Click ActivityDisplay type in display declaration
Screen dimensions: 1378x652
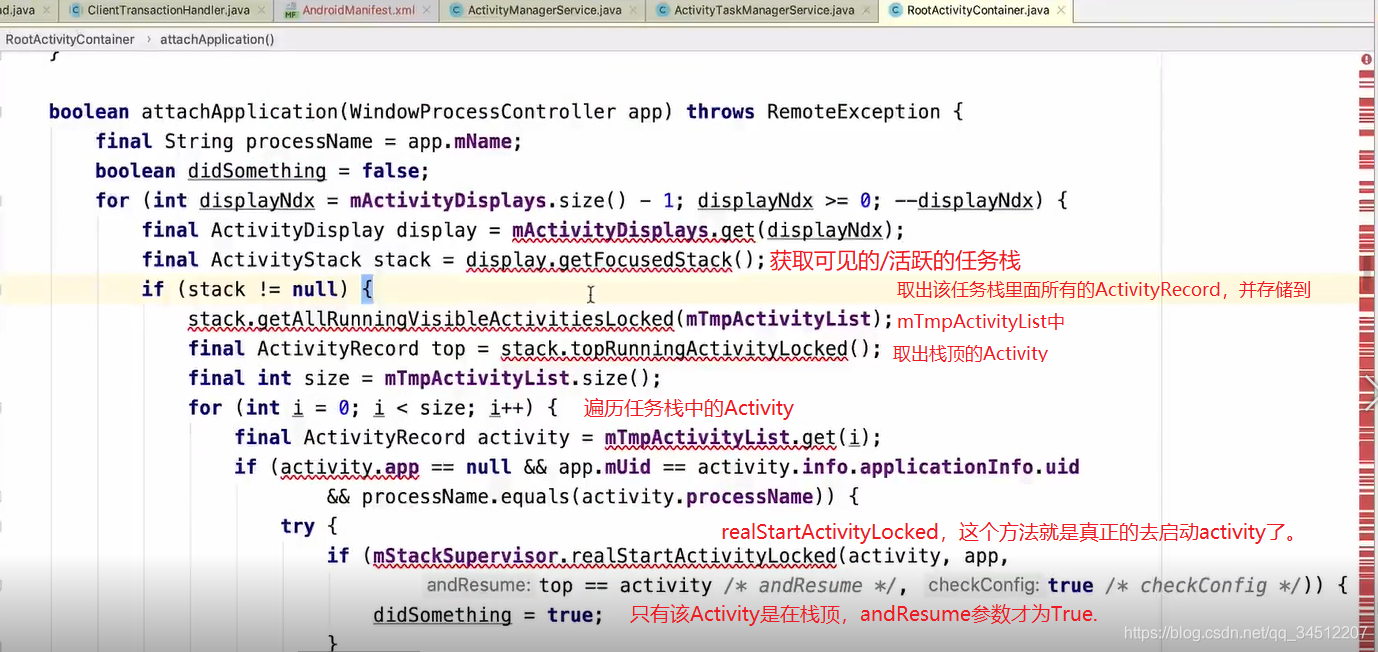pyautogui.click(x=297, y=230)
